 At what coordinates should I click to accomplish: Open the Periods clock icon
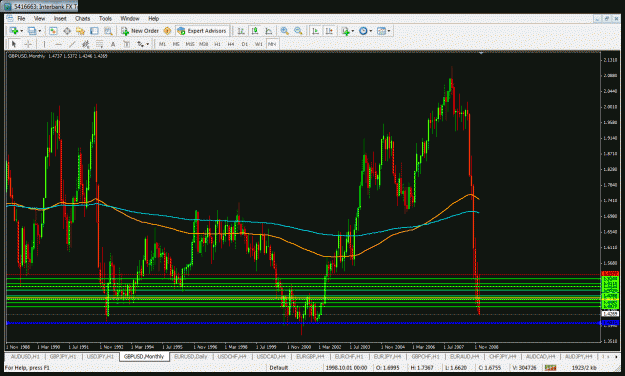[363, 31]
